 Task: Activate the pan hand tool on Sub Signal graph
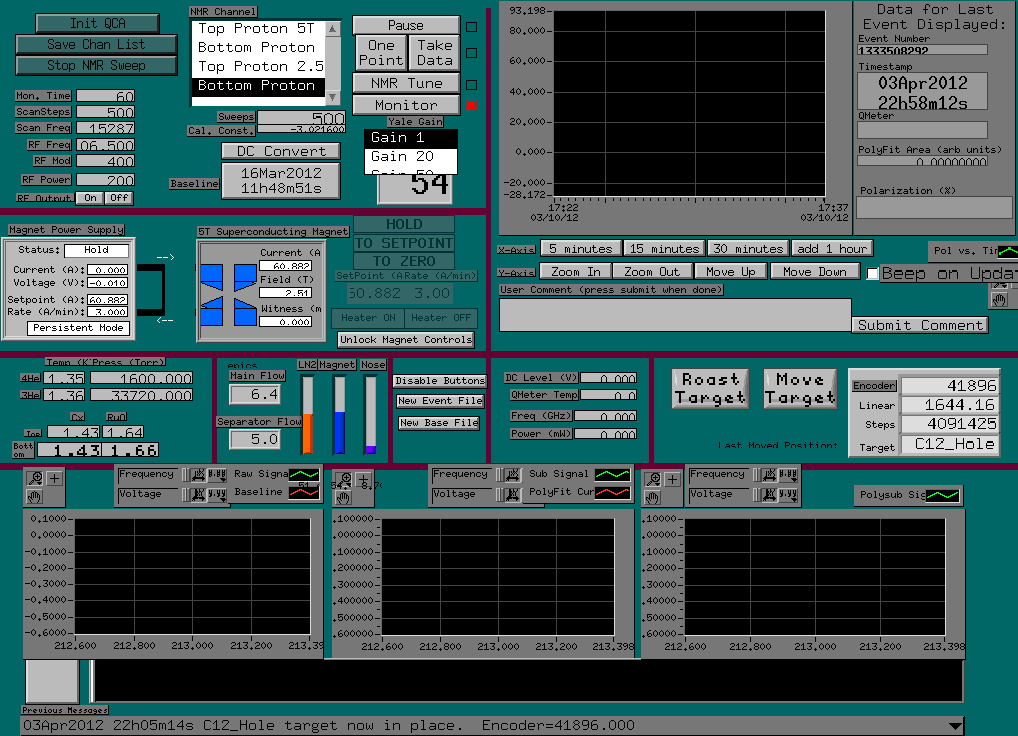344,498
